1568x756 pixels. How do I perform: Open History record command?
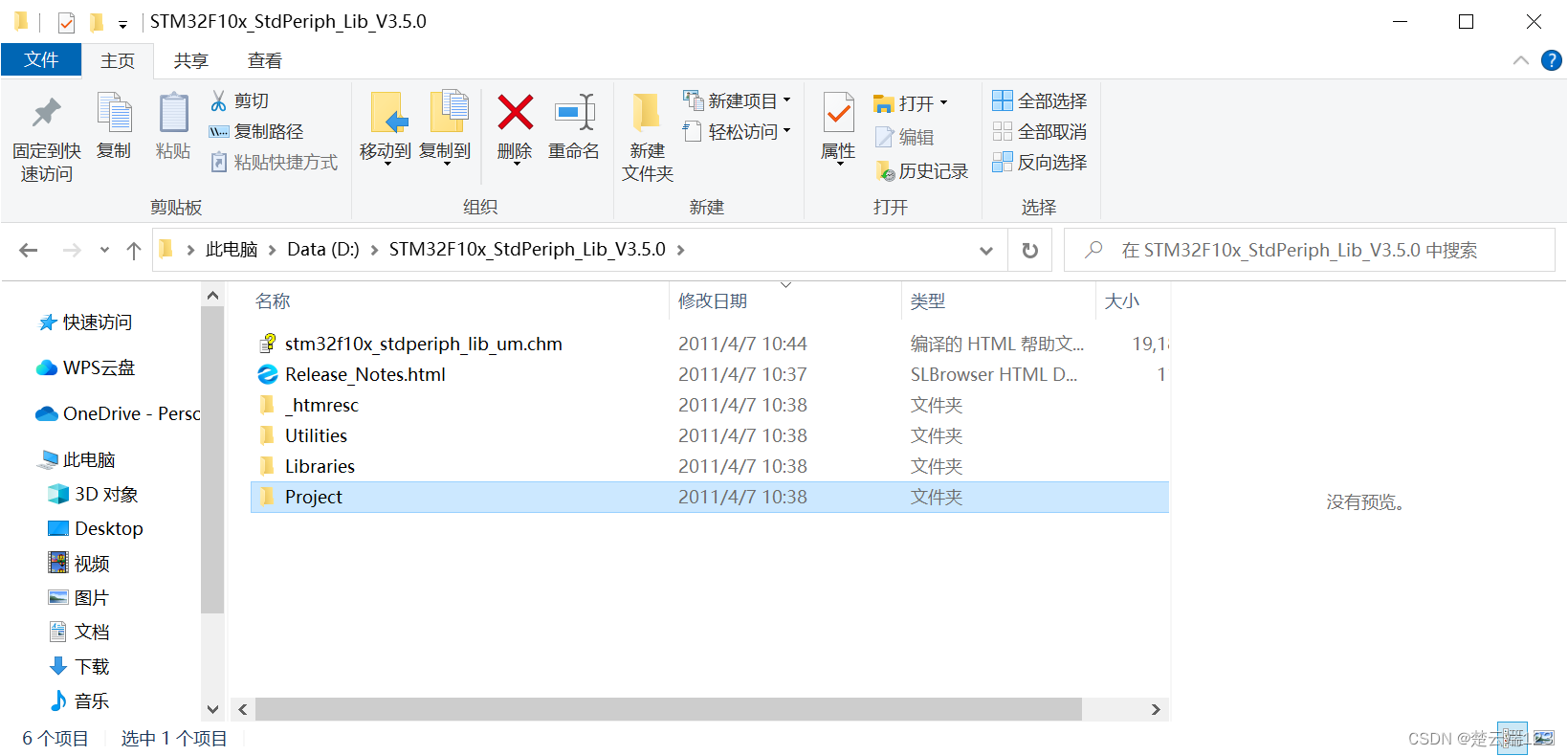922,171
